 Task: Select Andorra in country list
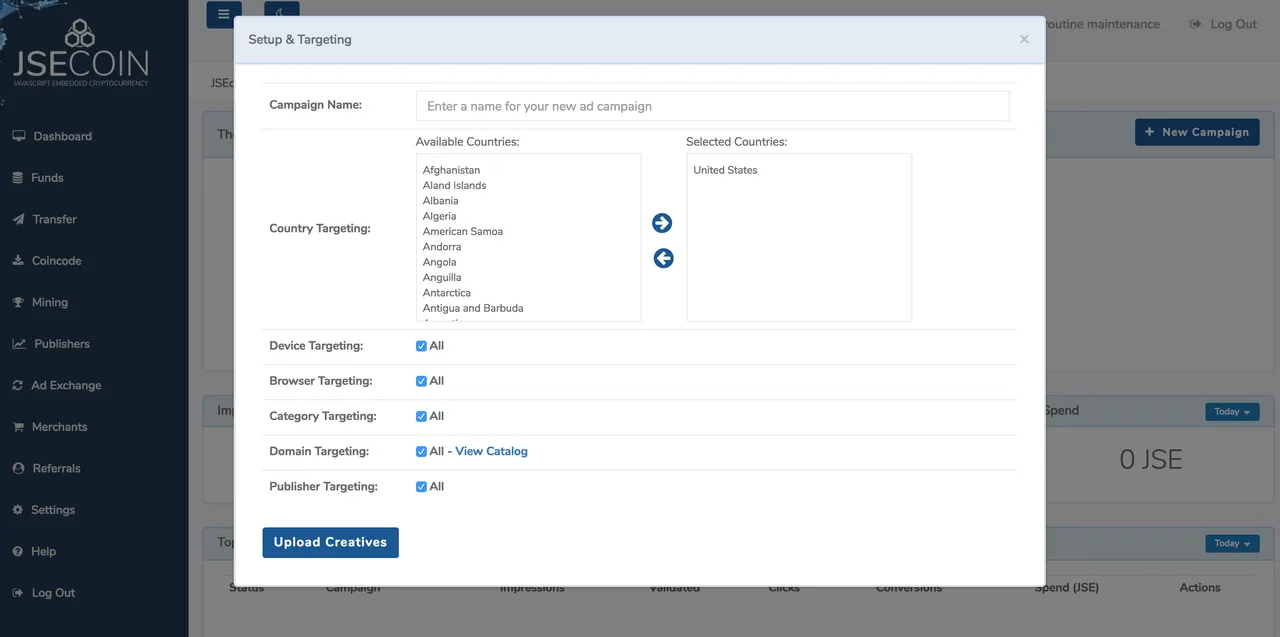[442, 247]
